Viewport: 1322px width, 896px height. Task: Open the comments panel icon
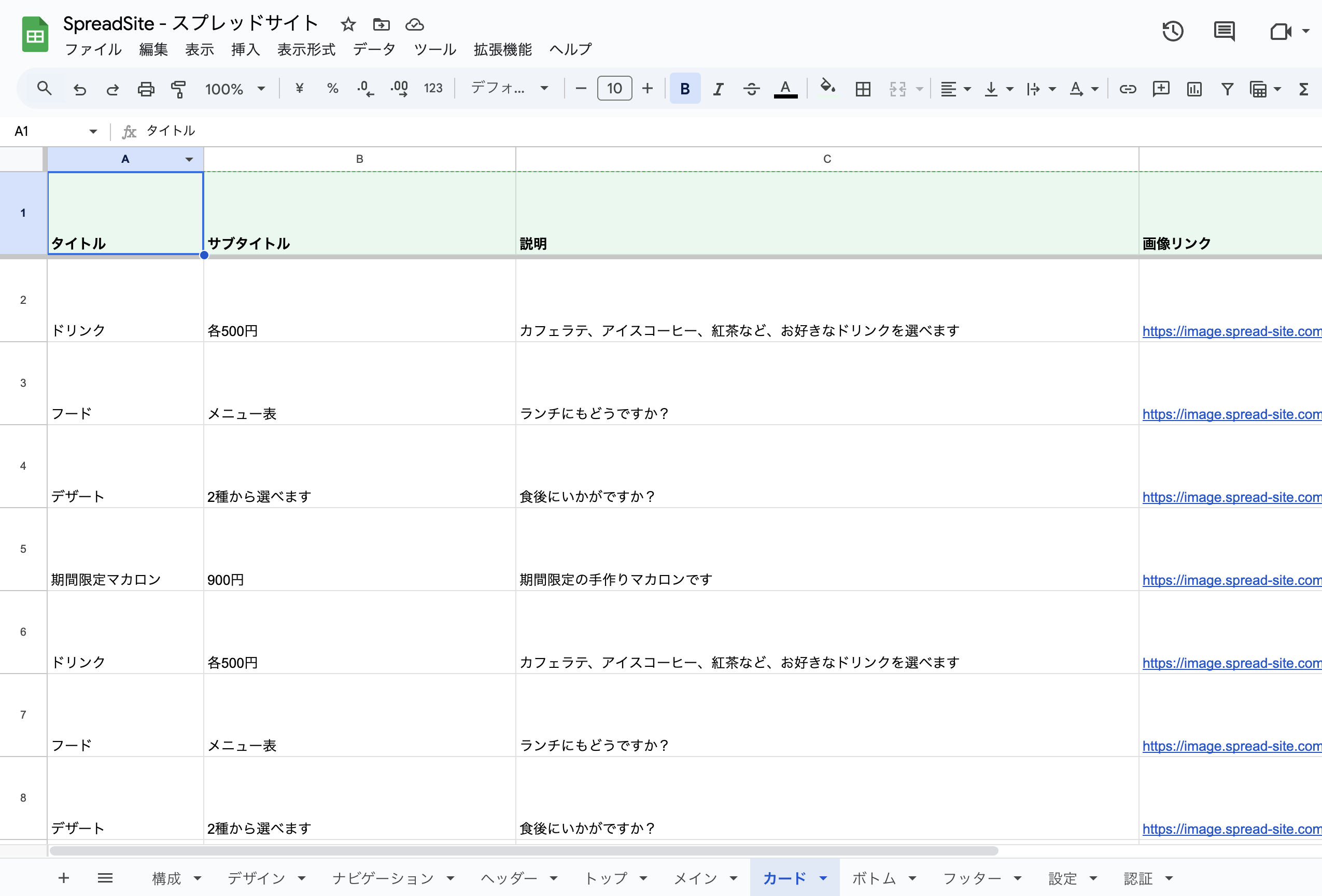(x=1223, y=31)
